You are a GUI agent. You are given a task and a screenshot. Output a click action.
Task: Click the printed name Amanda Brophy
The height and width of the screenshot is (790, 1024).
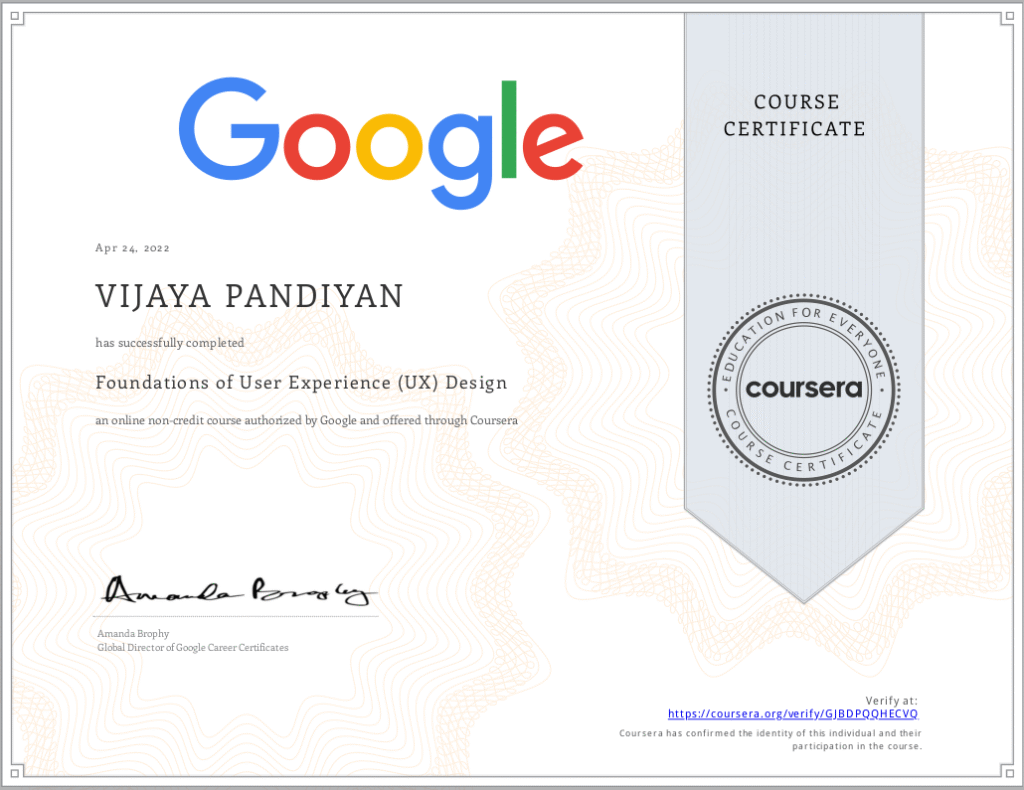coord(133,634)
